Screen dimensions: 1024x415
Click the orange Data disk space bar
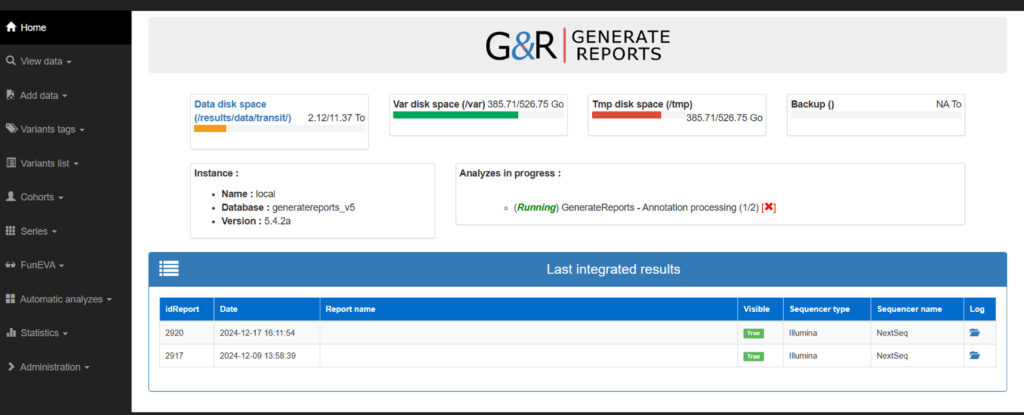(210, 129)
